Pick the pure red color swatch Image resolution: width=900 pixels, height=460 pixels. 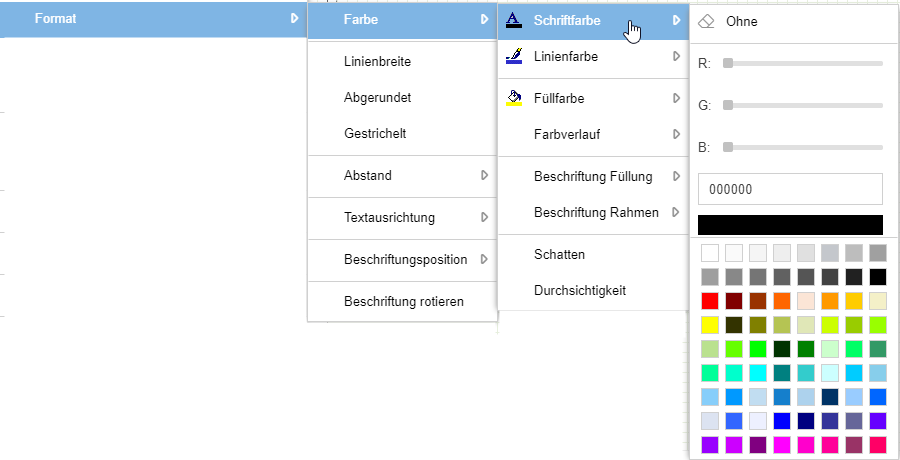tap(710, 301)
